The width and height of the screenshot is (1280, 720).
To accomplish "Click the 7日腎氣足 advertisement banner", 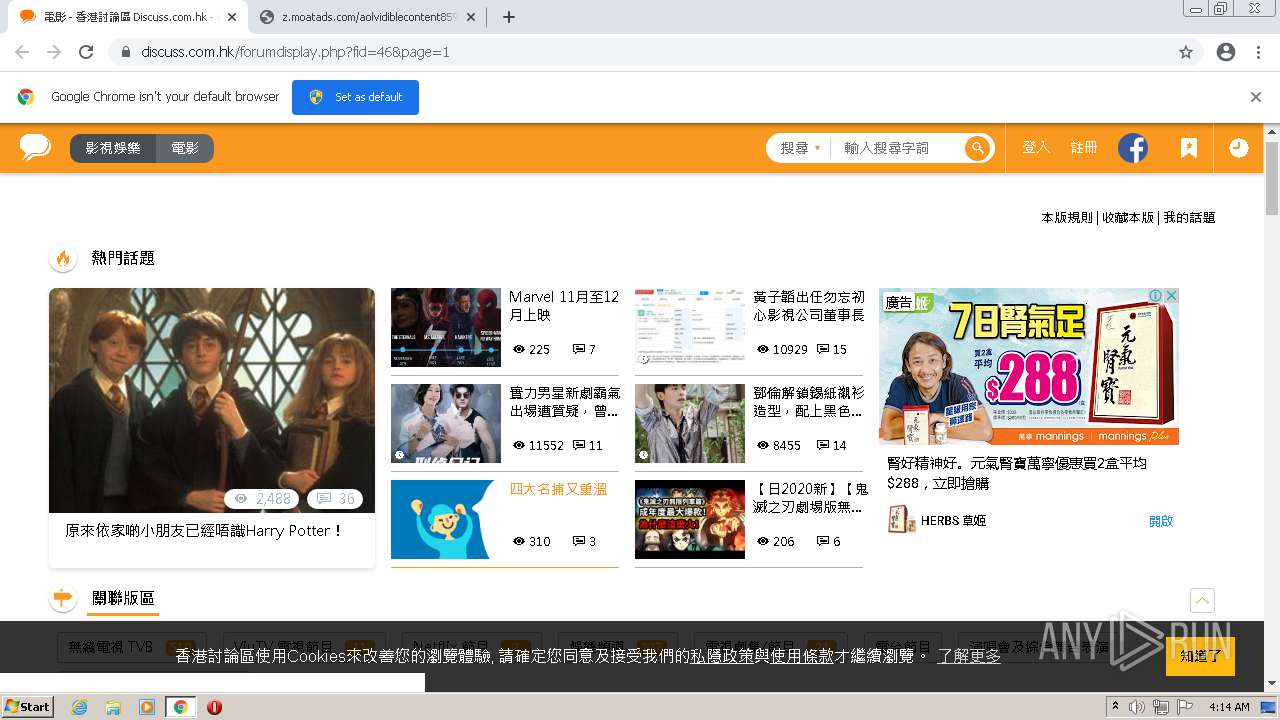I will point(1029,367).
